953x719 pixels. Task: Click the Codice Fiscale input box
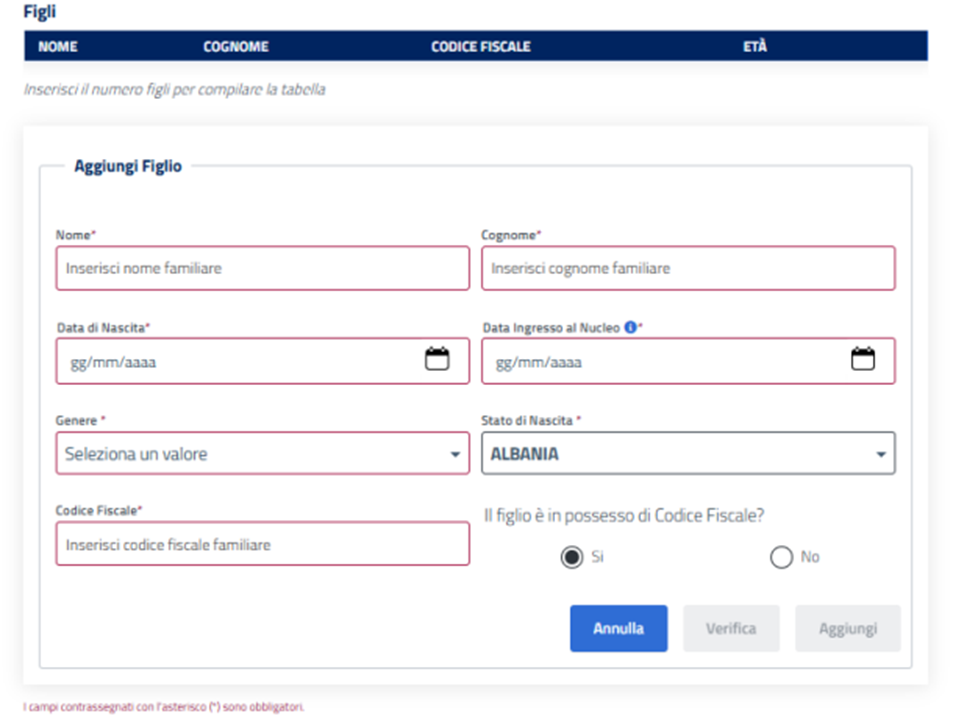click(x=262, y=545)
